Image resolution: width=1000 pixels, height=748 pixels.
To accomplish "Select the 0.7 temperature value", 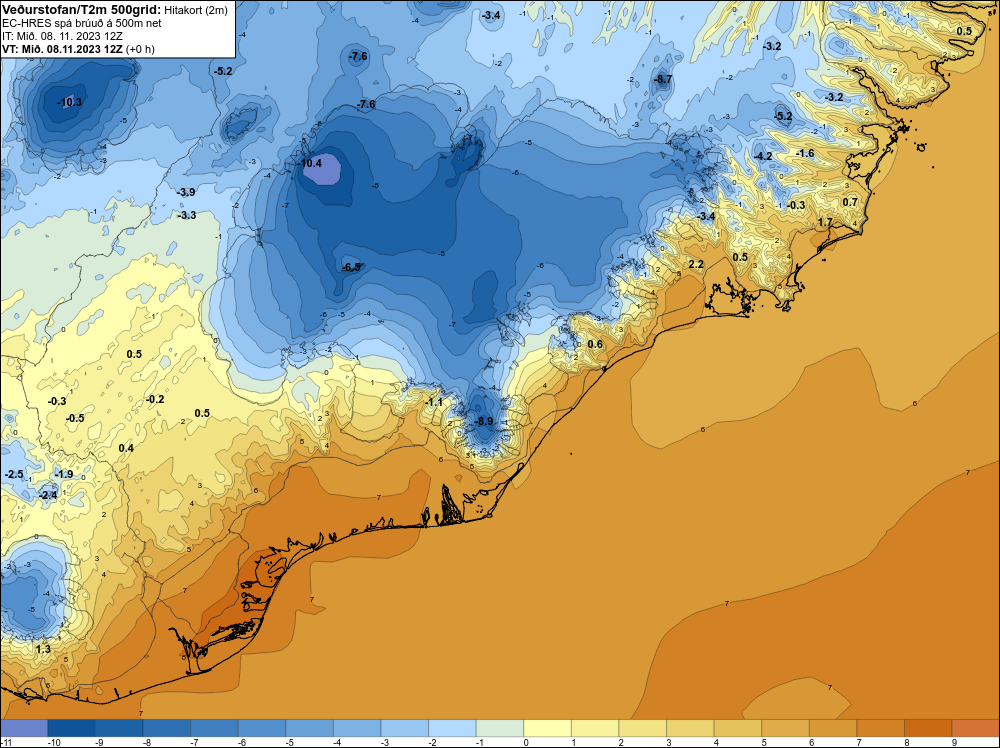I will tap(850, 202).
